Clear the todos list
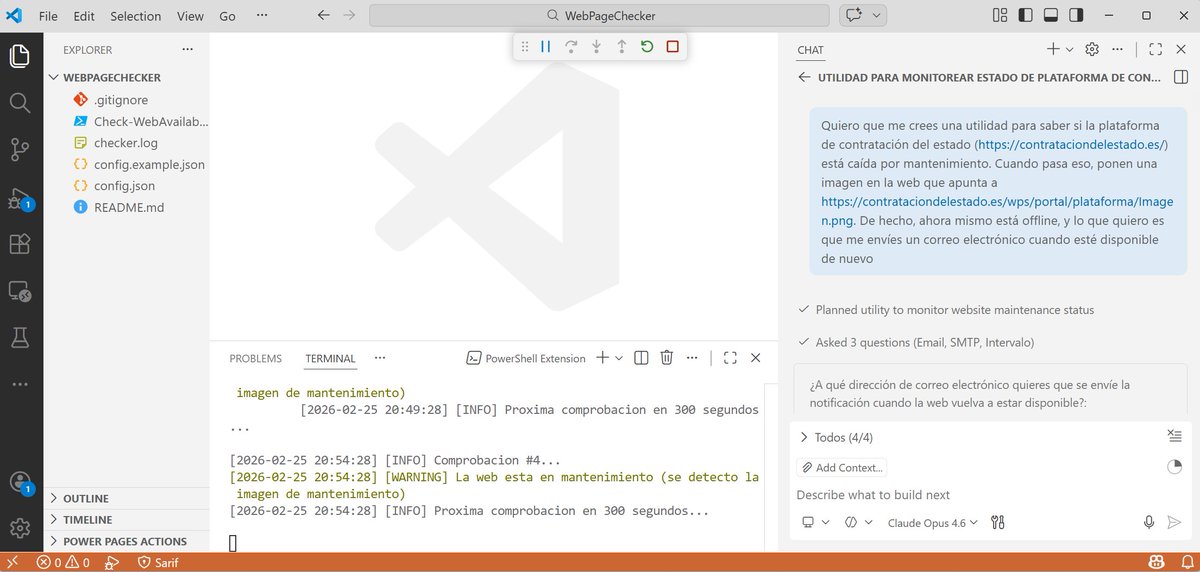 coord(1174,436)
